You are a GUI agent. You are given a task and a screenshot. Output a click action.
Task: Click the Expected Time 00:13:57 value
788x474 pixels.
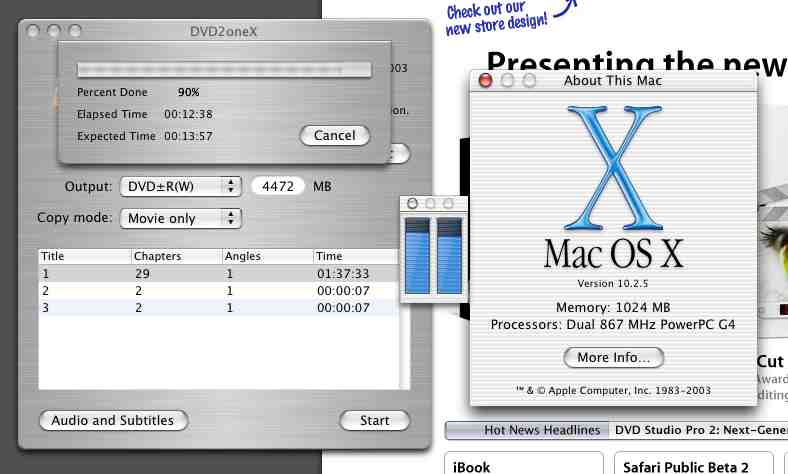188,136
